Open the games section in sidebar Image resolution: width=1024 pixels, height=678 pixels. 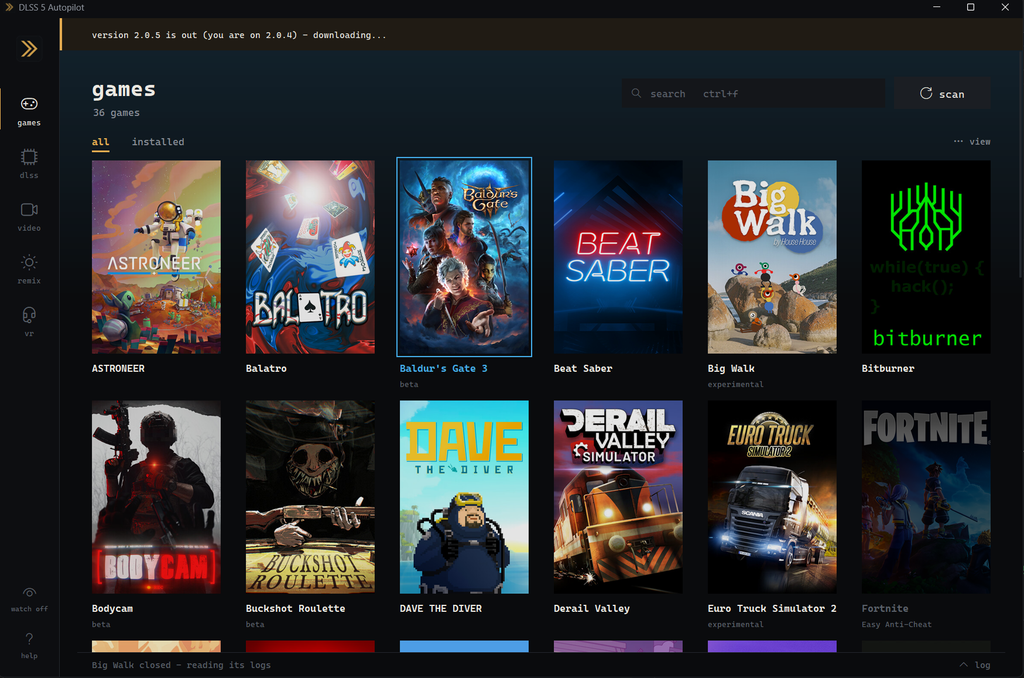(29, 111)
